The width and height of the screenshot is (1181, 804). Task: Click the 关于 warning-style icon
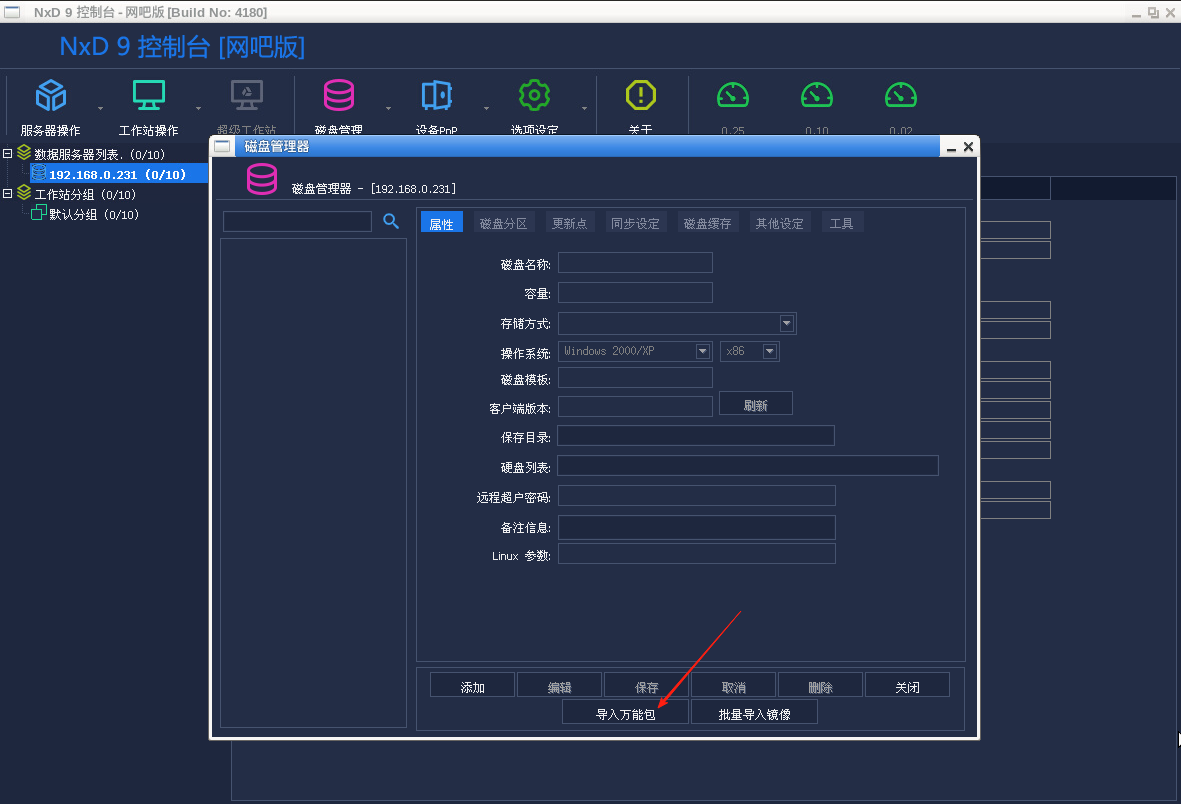coord(640,95)
